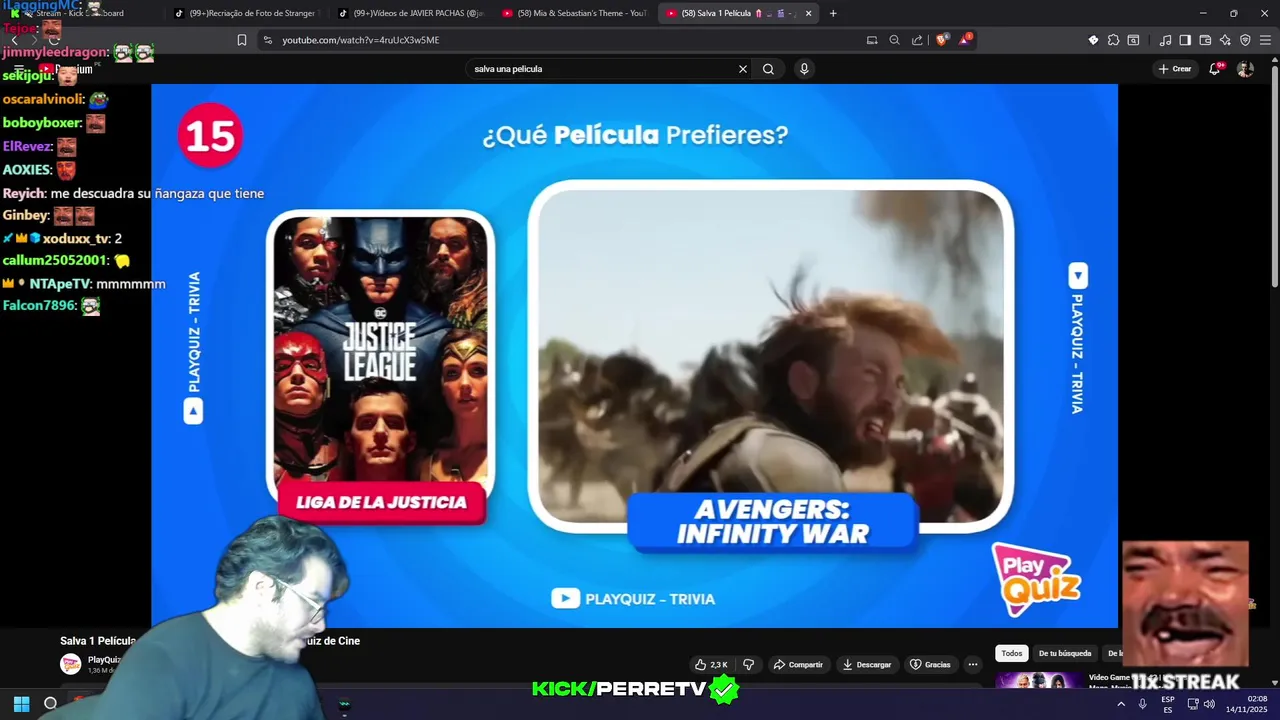Open the Brave VPN shield icon
Screen dimensions: 1280x720
(x=1245, y=40)
